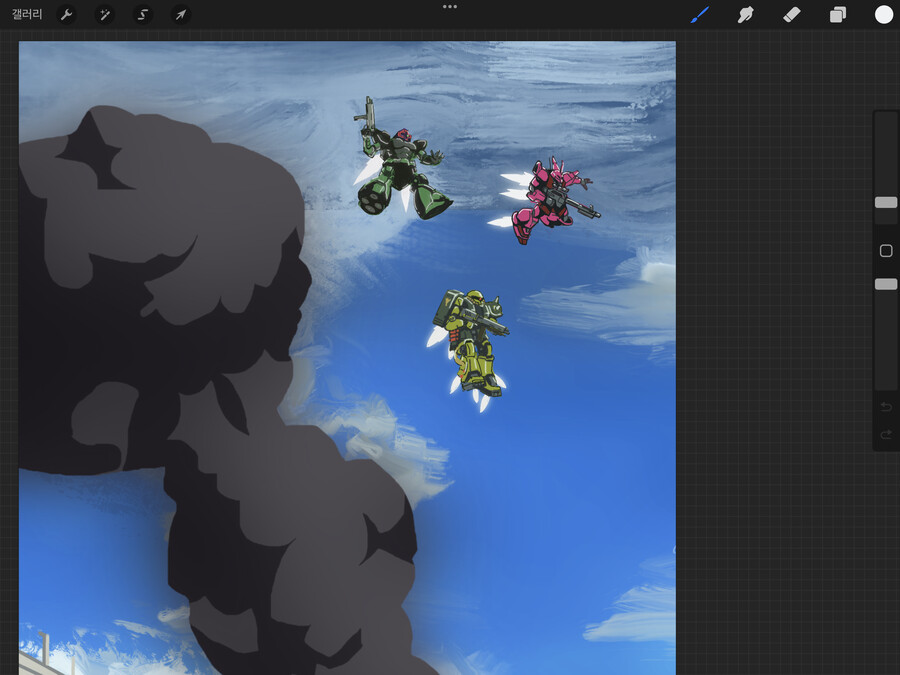900x675 pixels.
Task: Activate the Transform arrow tool
Action: point(181,15)
